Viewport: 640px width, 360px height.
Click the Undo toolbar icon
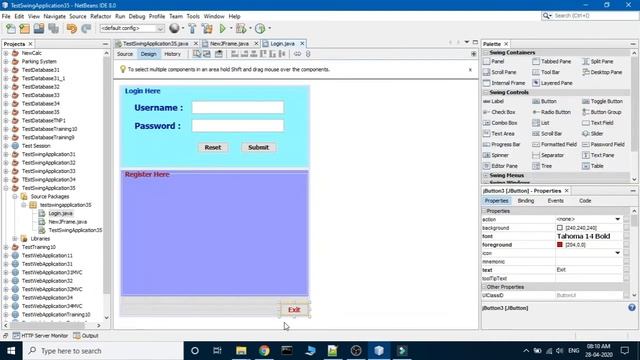pyautogui.click(x=72, y=29)
